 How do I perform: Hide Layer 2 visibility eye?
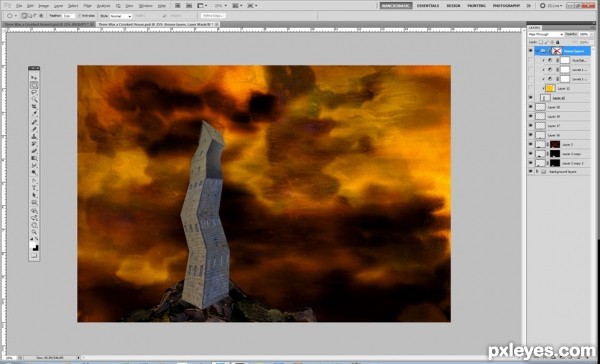(530, 144)
